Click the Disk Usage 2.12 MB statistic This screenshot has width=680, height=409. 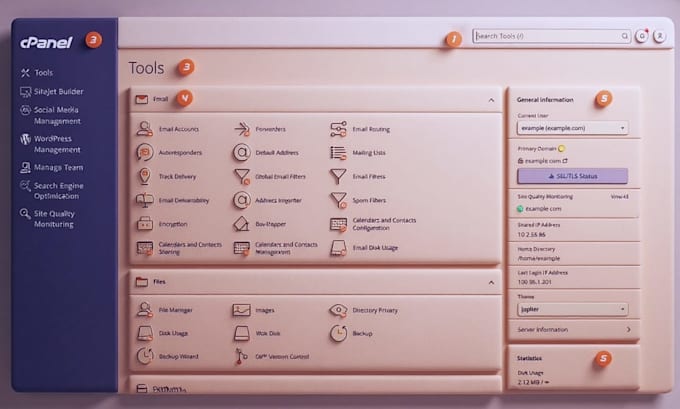[533, 382]
